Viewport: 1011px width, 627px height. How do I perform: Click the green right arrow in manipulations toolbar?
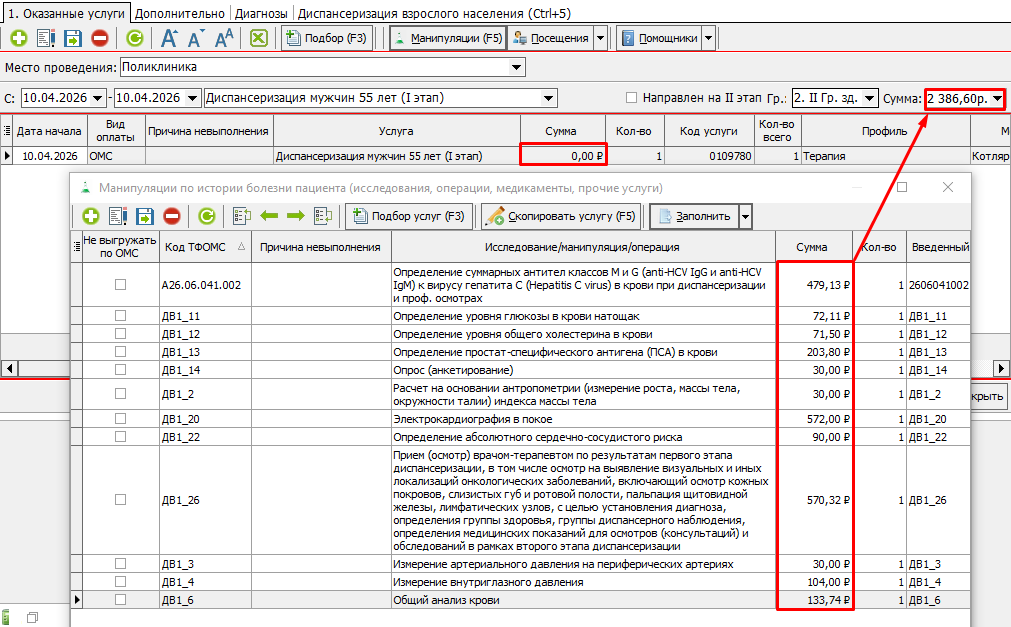click(x=295, y=216)
